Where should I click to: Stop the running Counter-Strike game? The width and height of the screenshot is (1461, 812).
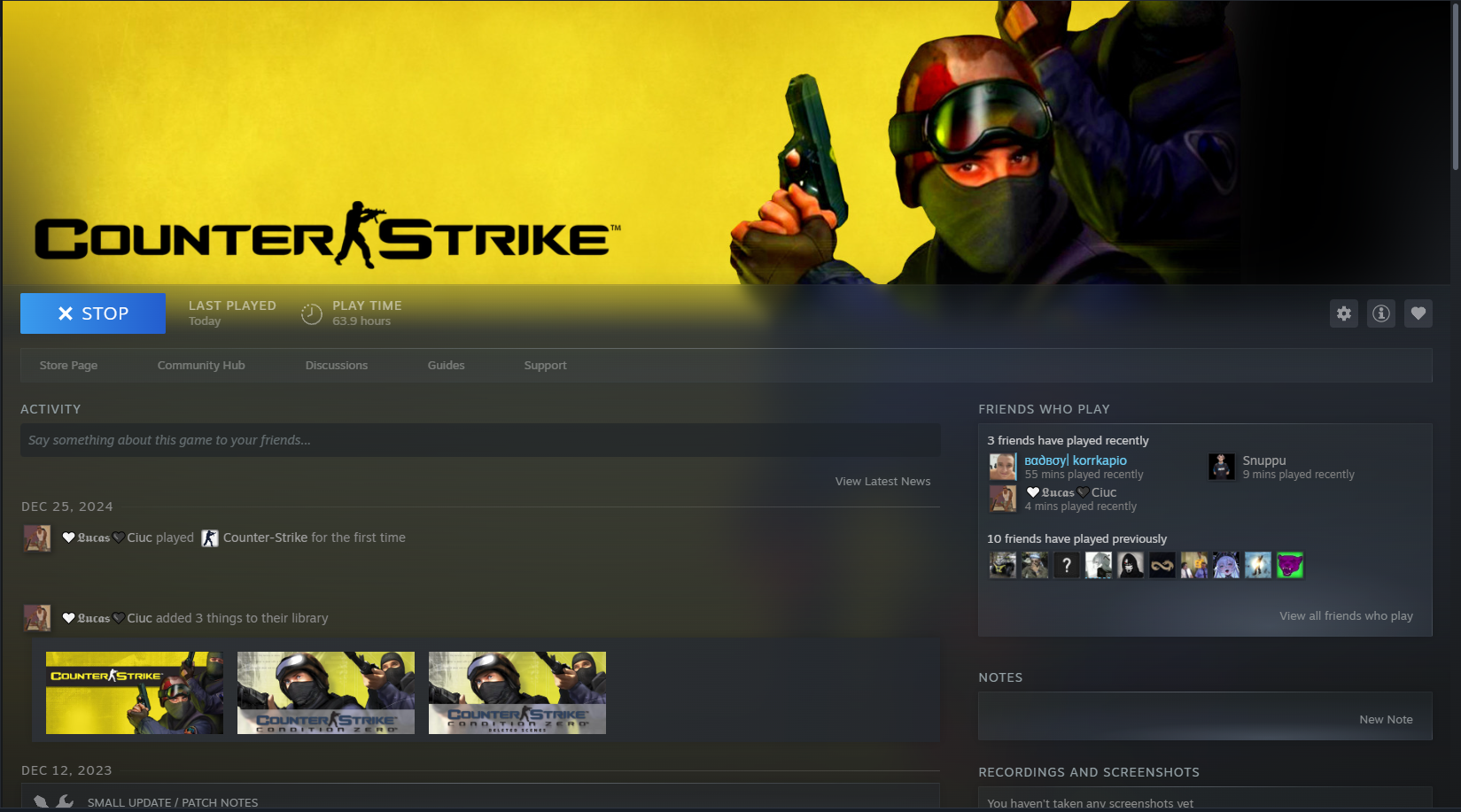(93, 313)
